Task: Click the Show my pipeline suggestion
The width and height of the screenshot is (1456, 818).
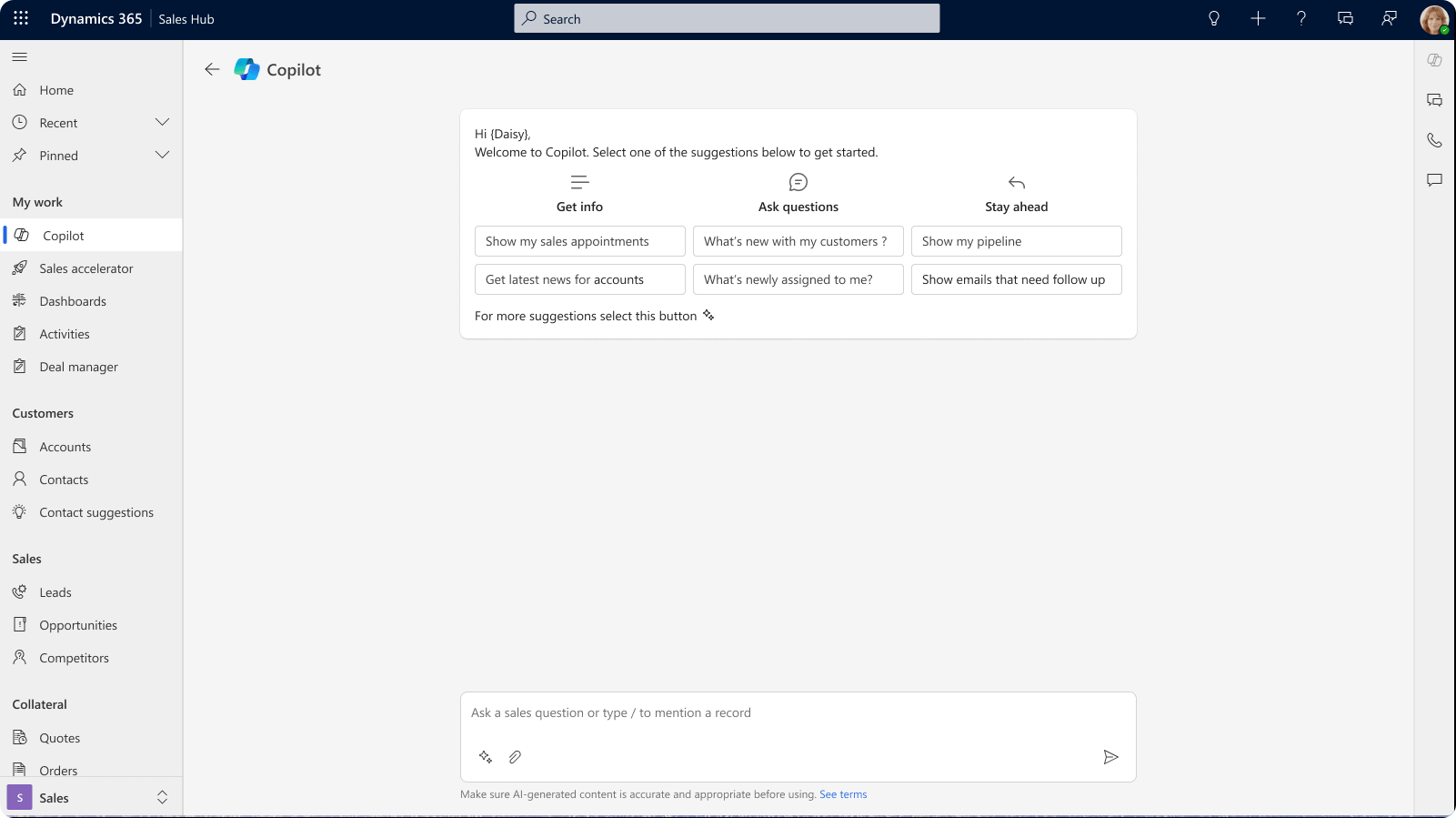Action: pyautogui.click(x=1016, y=241)
